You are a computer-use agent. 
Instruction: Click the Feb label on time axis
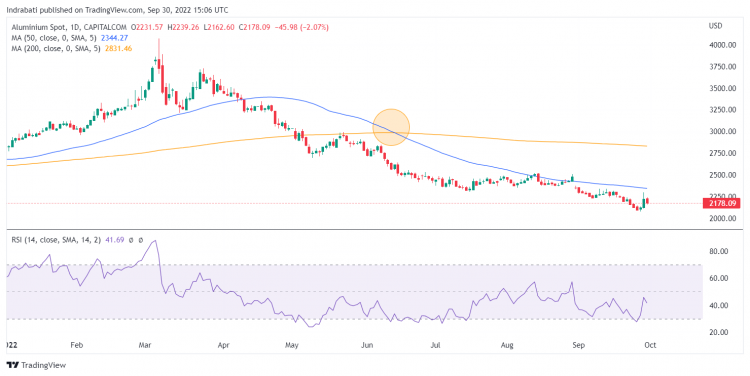(76, 345)
